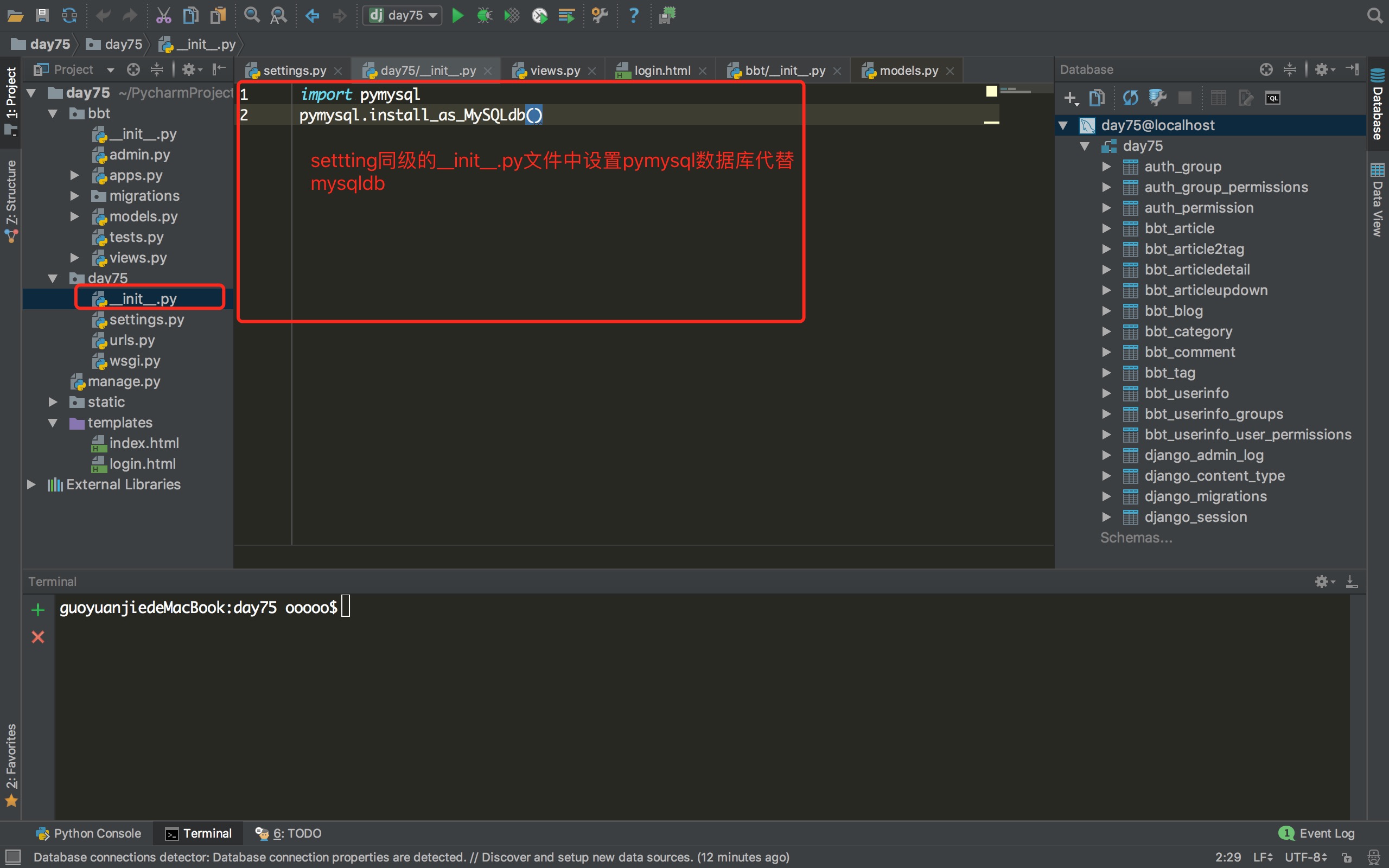Open the database console QL icon
1389x868 pixels.
(x=1272, y=98)
